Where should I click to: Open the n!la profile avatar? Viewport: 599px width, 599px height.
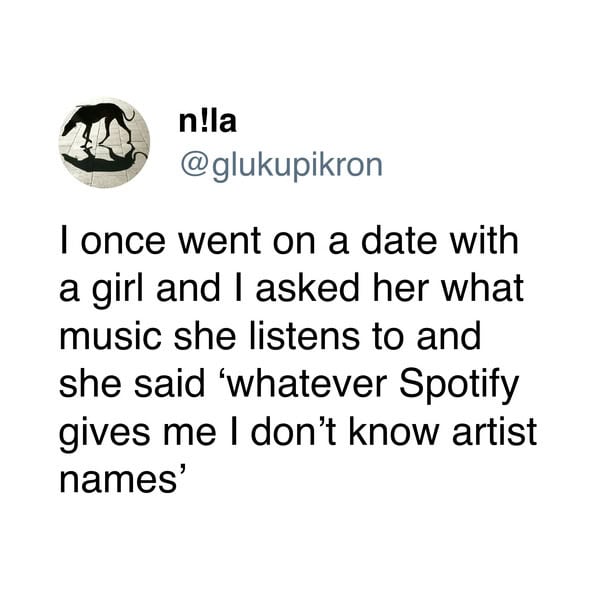coord(104,143)
